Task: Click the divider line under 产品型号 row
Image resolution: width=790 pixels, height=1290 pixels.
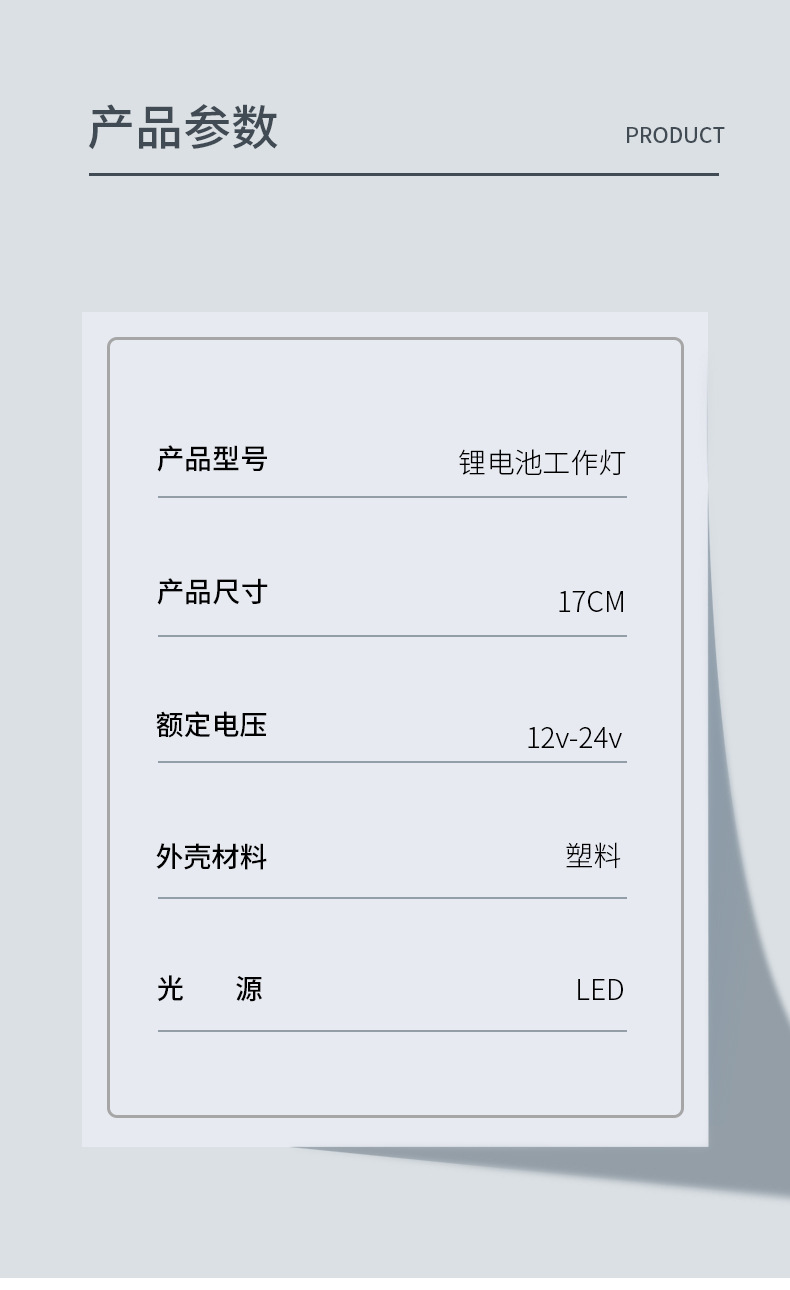Action: [x=392, y=496]
